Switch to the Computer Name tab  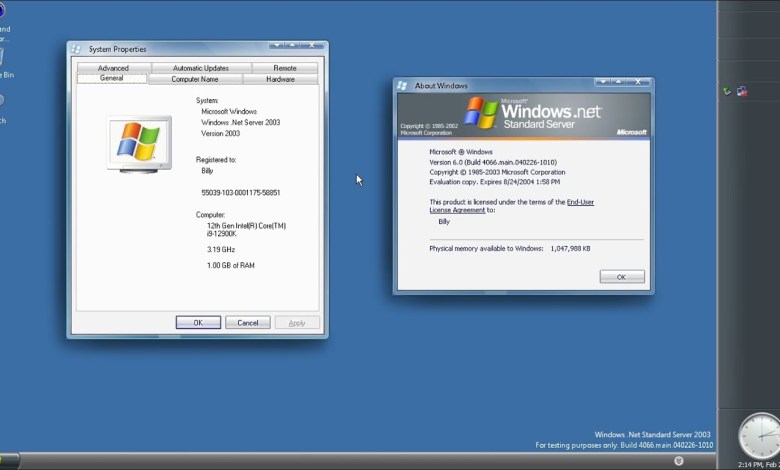point(195,79)
